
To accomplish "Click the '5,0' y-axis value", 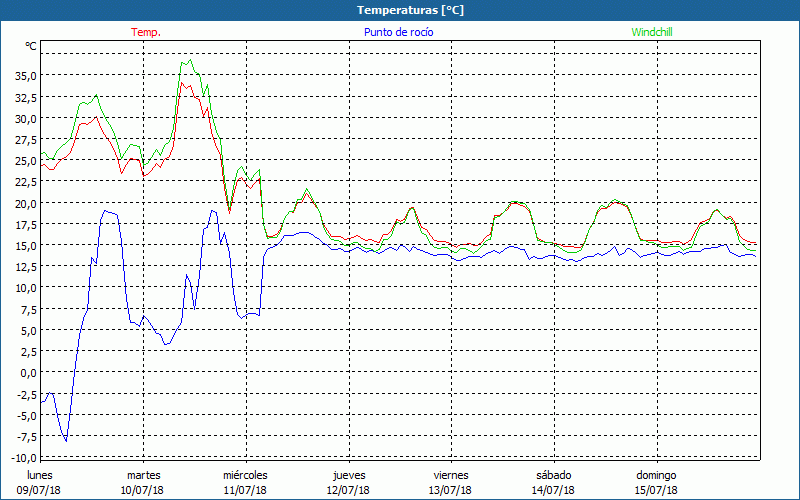I will [x=28, y=331].
